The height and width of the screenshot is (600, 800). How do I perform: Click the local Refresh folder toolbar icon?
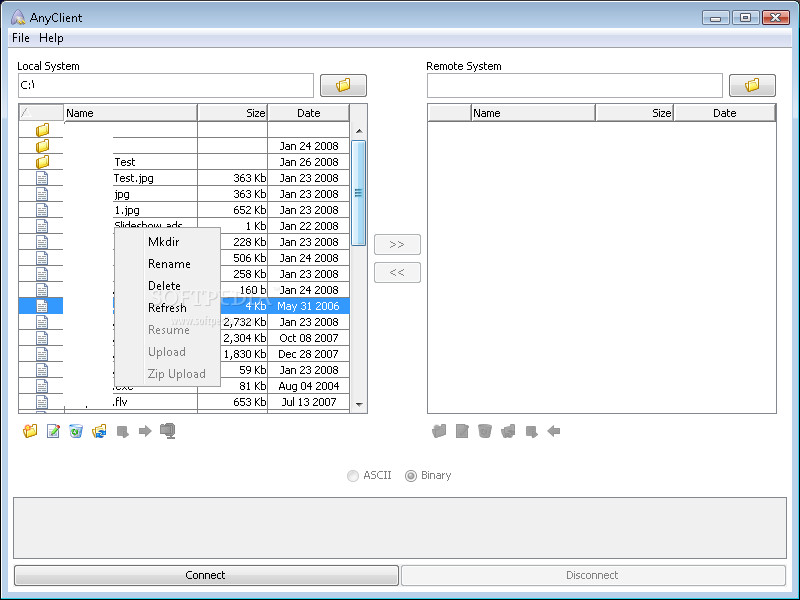99,431
